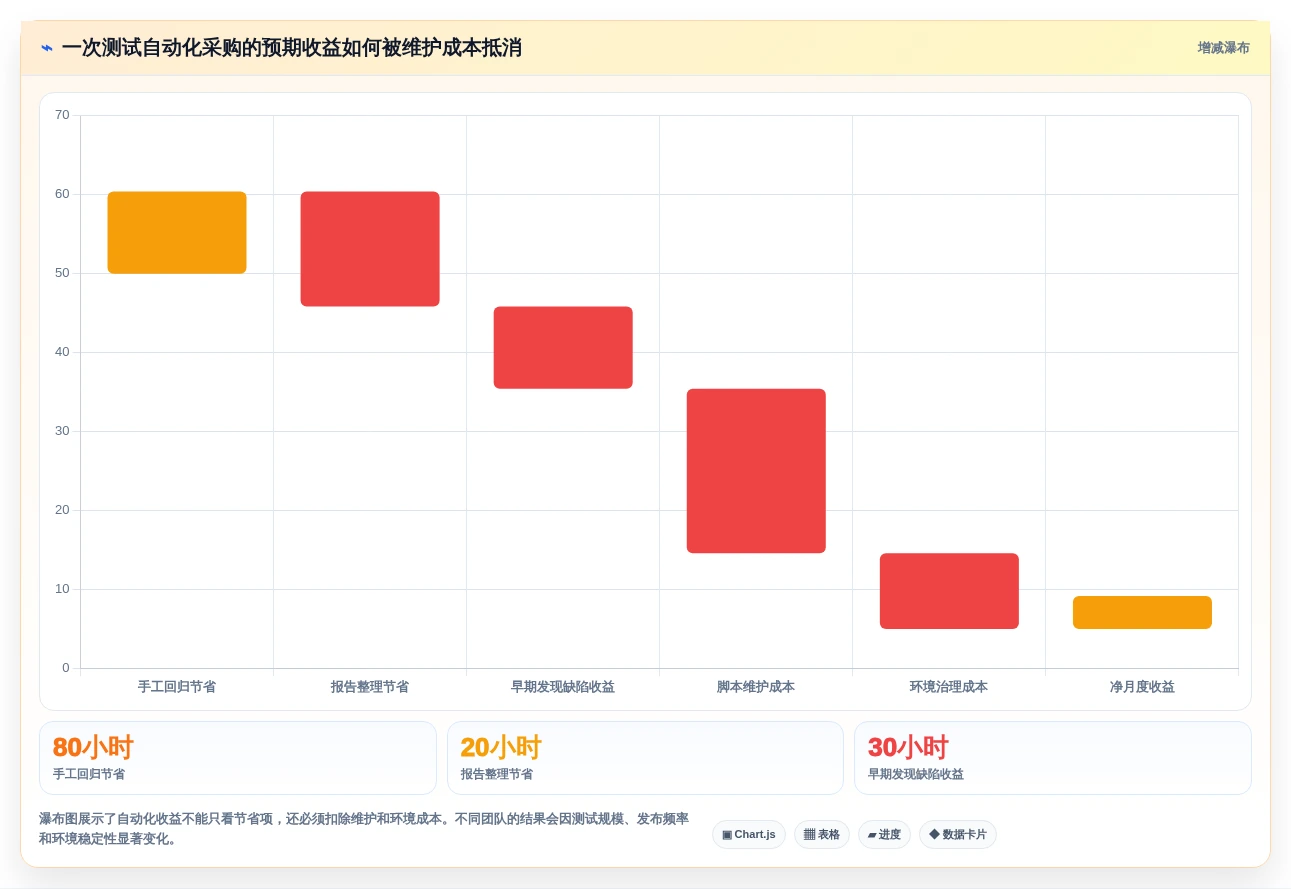This screenshot has width=1291, height=889.
Task: Click the y-axis value 40
Action: point(62,352)
